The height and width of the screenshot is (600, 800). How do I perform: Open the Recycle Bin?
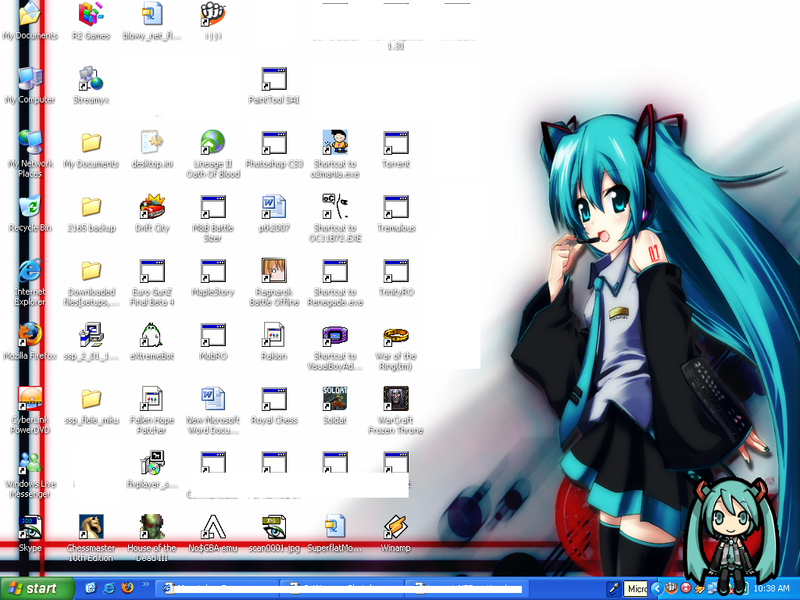[30, 207]
